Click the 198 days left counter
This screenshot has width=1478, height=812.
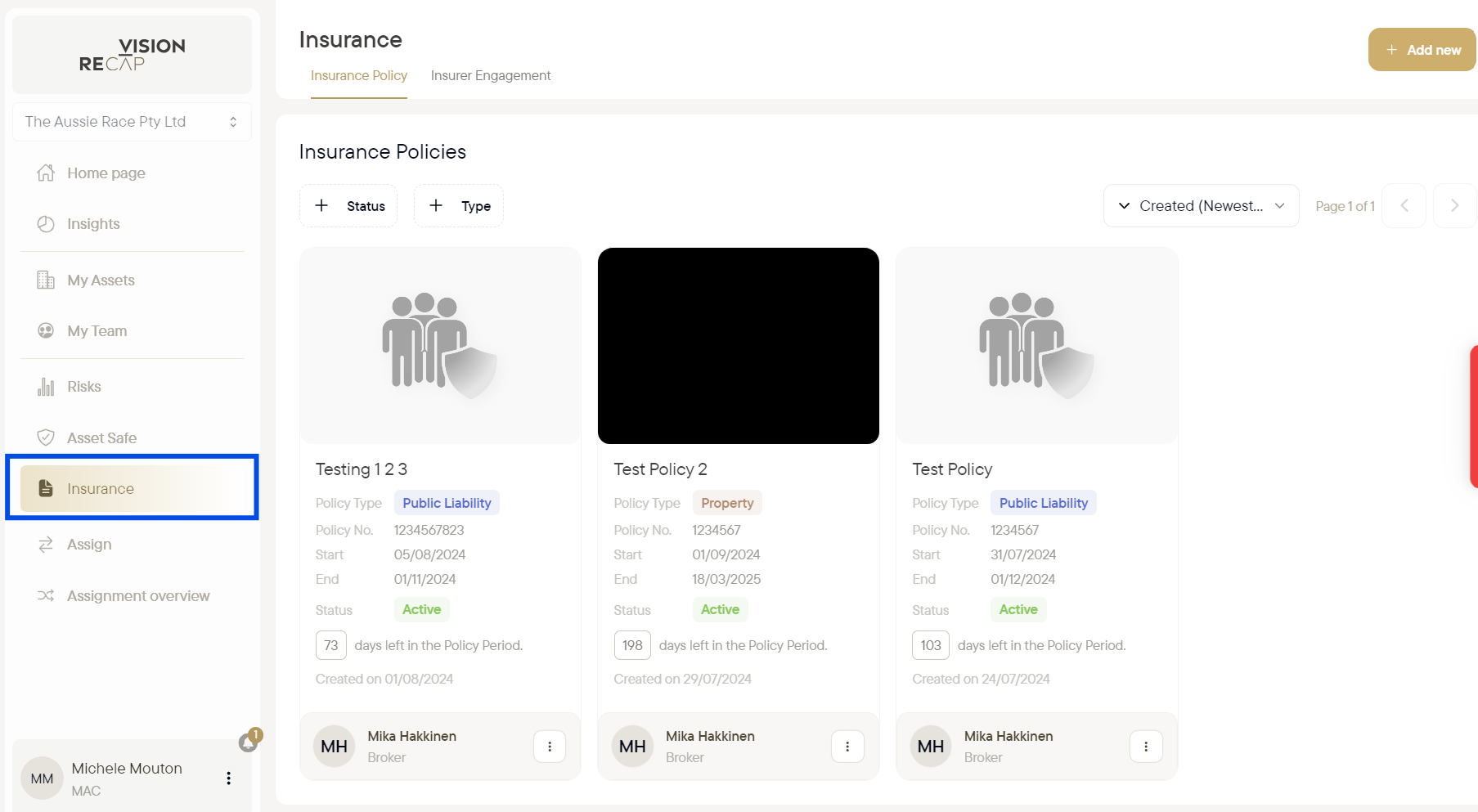click(x=632, y=645)
